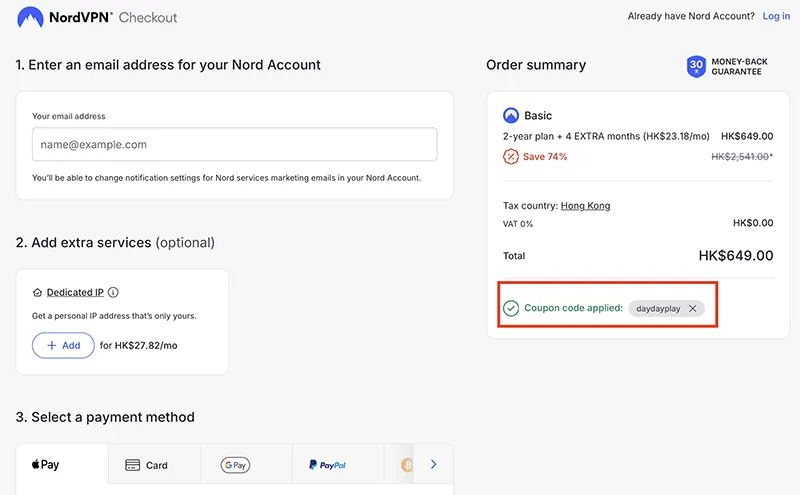The width and height of the screenshot is (800, 495).
Task: Click the email address input field
Action: pyautogui.click(x=234, y=144)
